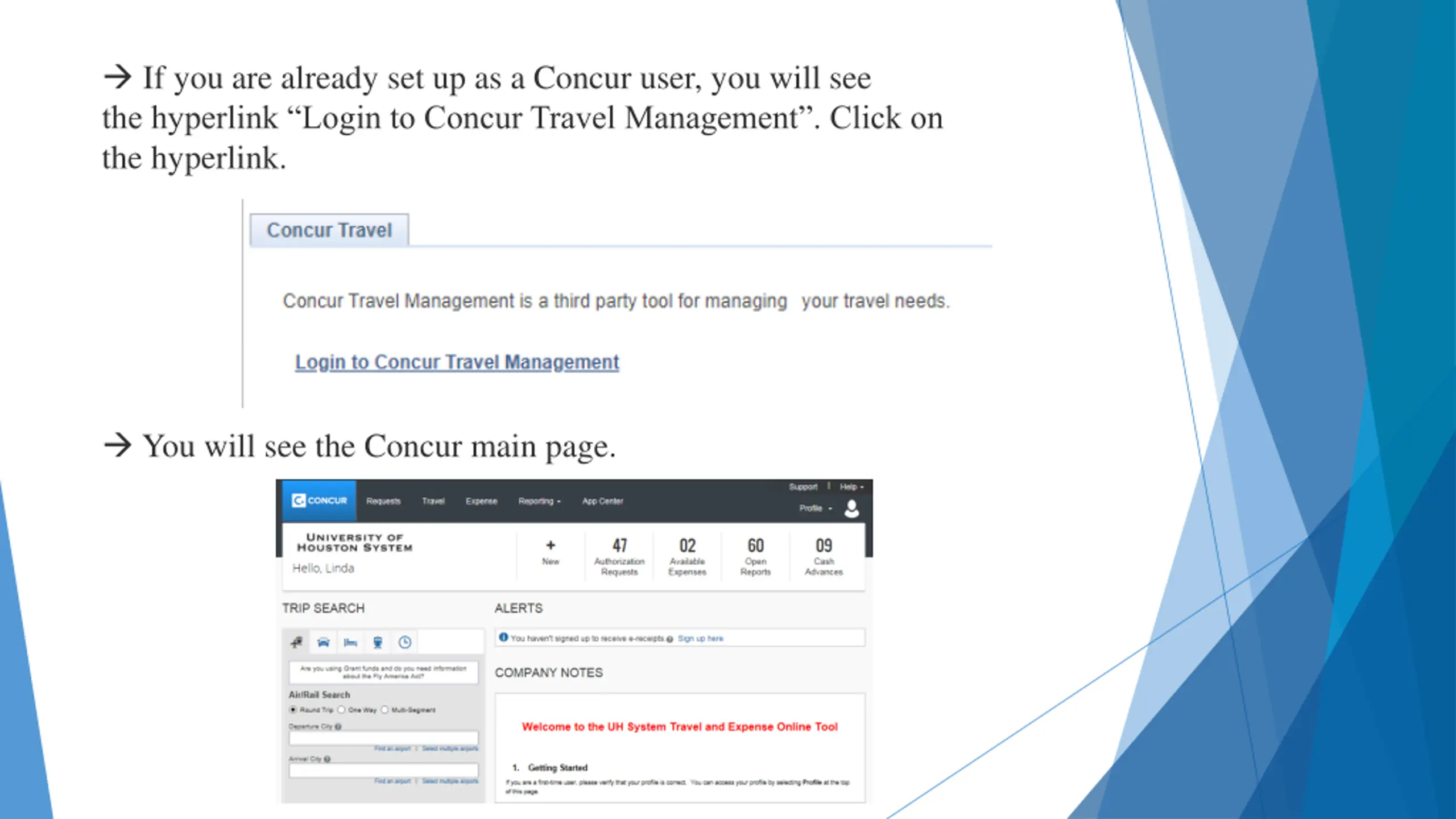Image resolution: width=1456 pixels, height=819 pixels.
Task: Open the 60 Open Reports tile
Action: point(755,557)
